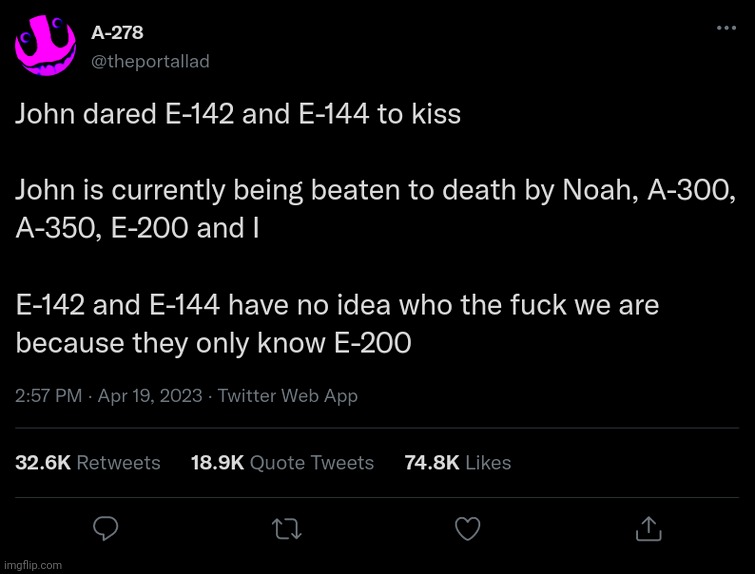Click the pink smiling profile avatar

[x=45, y=46]
